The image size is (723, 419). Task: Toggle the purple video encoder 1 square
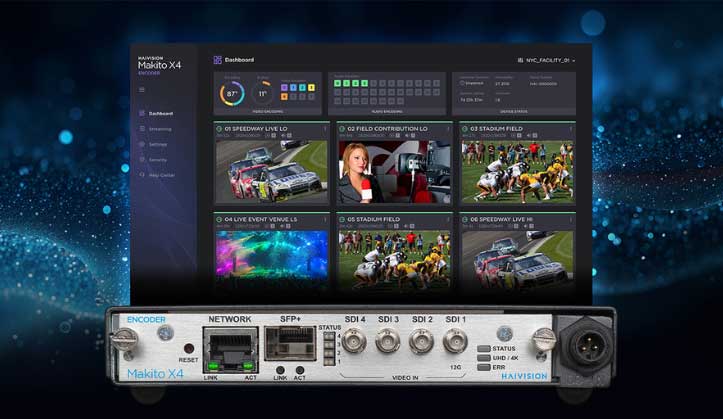coord(286,87)
